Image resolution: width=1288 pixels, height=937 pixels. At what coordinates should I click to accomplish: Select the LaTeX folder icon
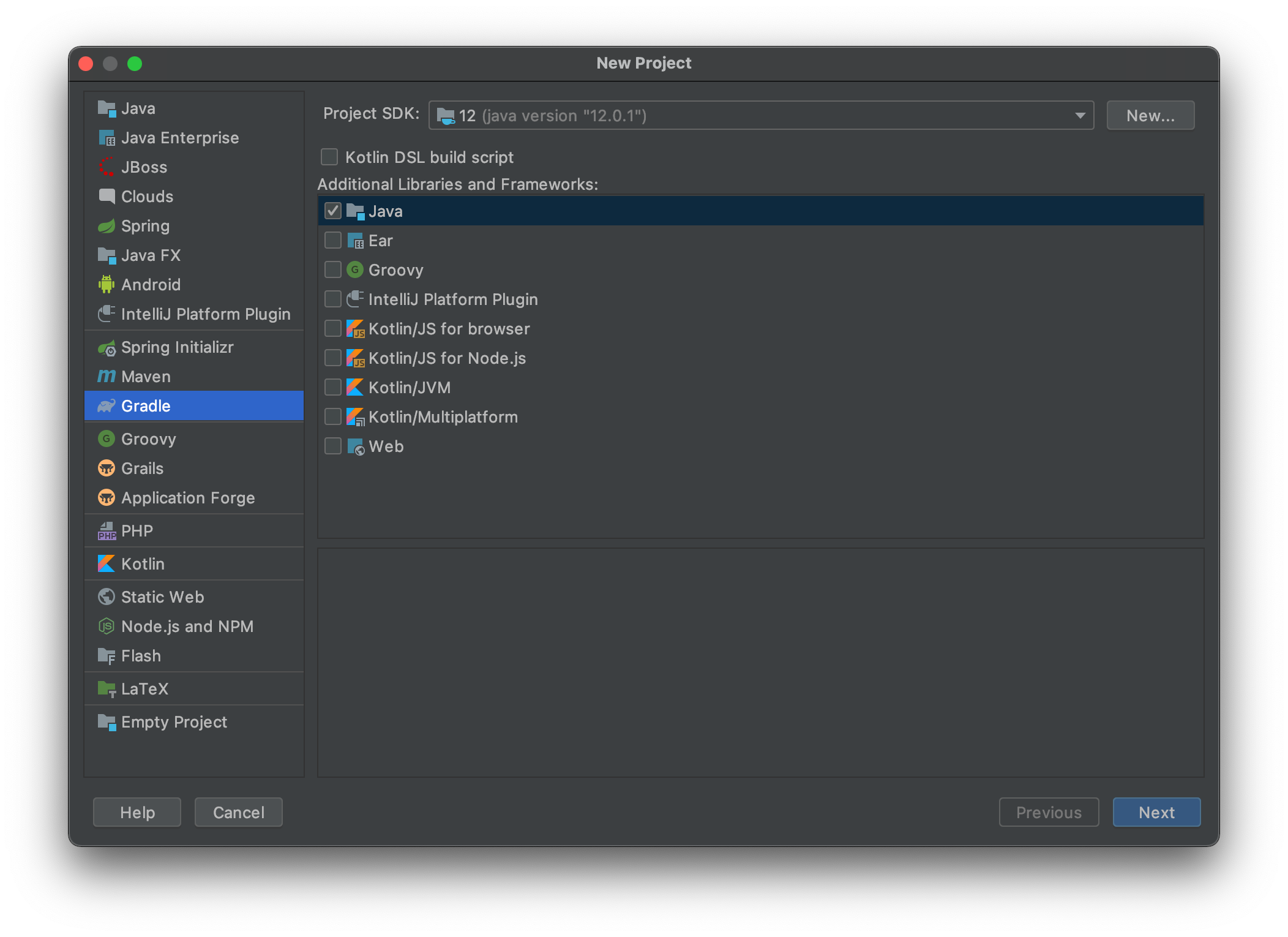(x=107, y=689)
